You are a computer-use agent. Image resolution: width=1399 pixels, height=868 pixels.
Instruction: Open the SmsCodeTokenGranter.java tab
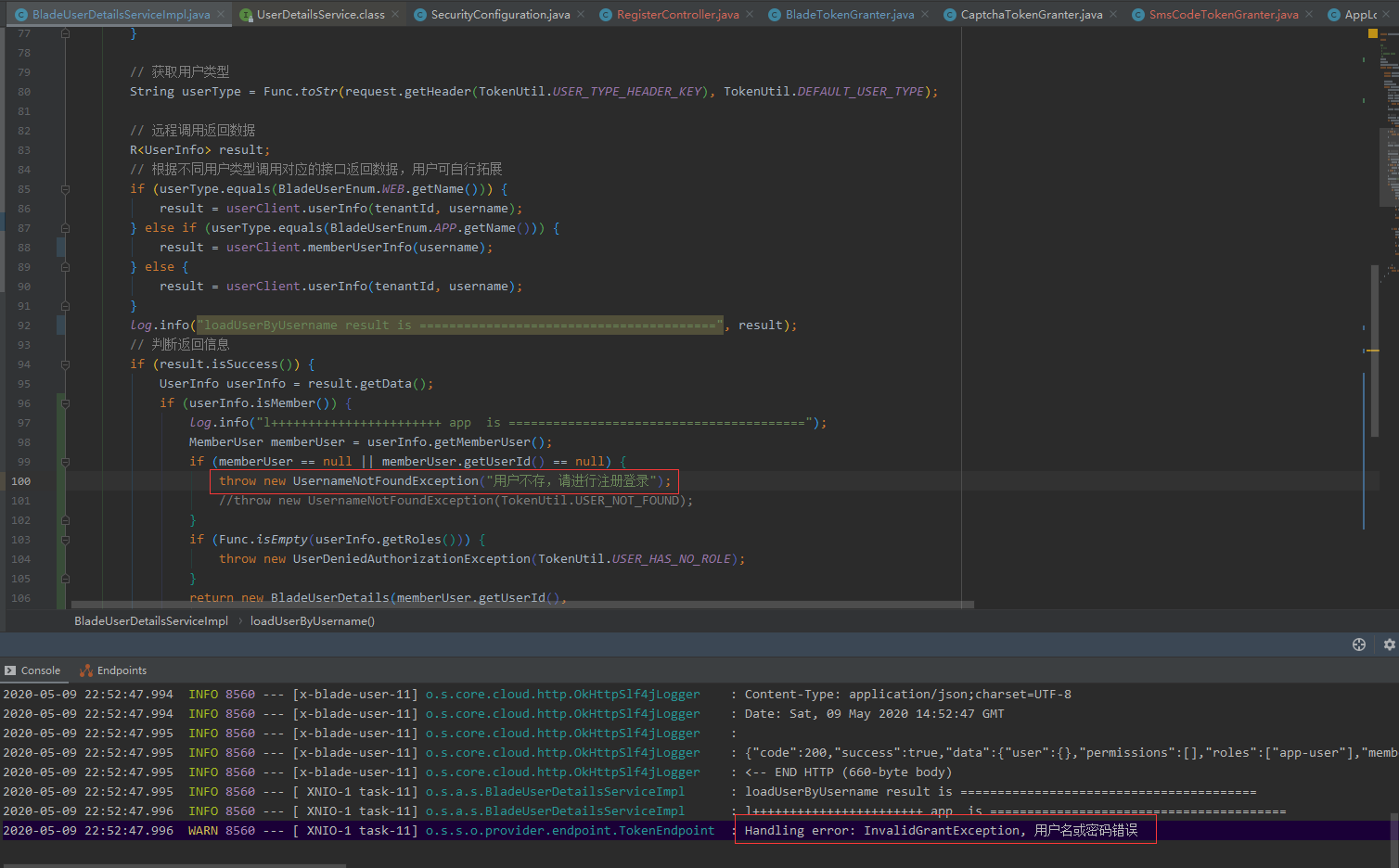click(1224, 15)
